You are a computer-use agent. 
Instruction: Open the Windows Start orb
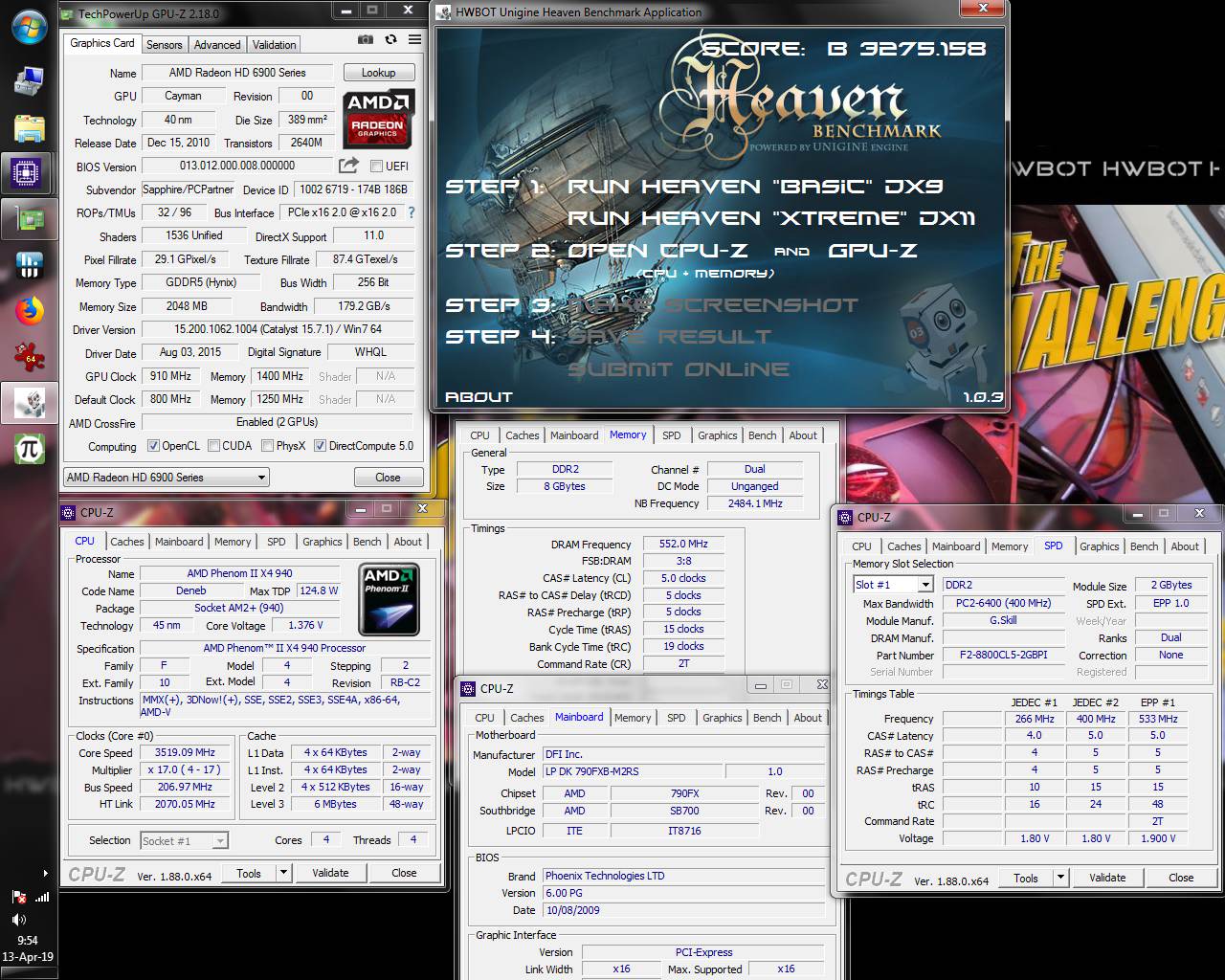pos(30,27)
